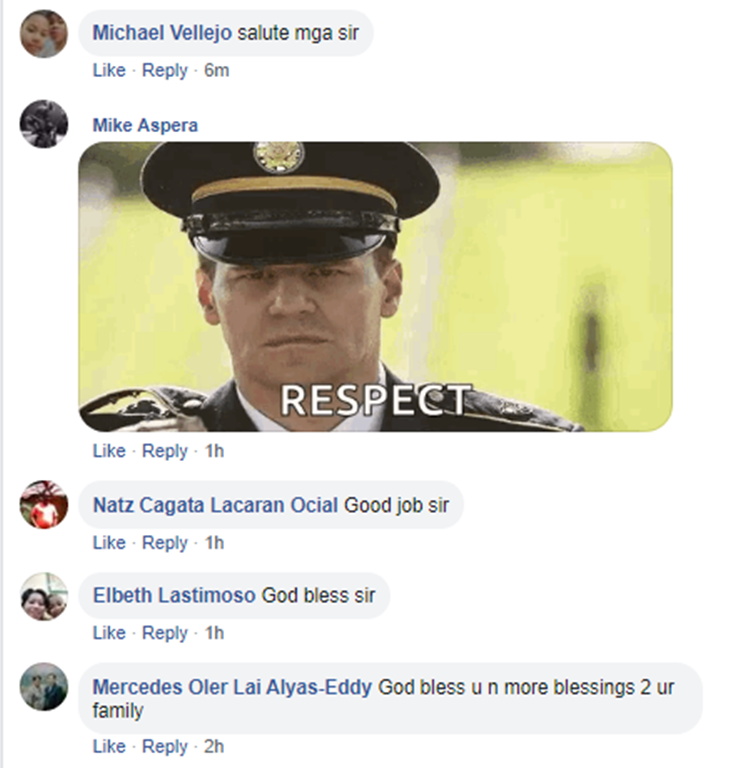750x768 pixels.
Task: Click the 6m timestamp on Michael's comment
Action: [217, 71]
